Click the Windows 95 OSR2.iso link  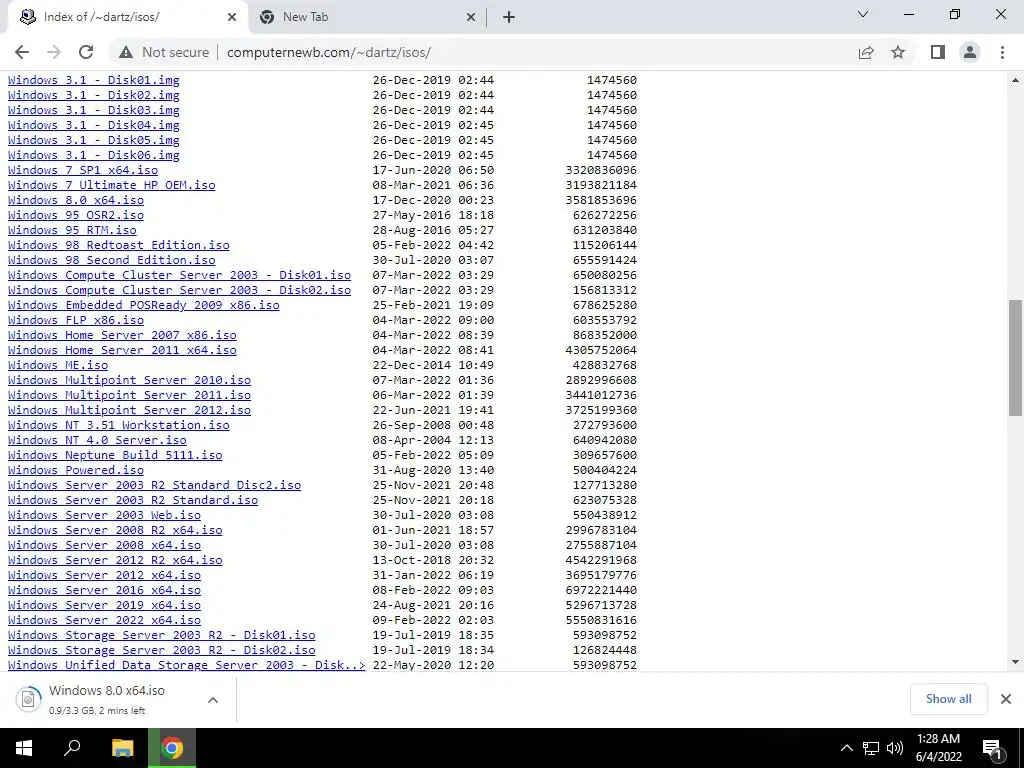point(76,216)
